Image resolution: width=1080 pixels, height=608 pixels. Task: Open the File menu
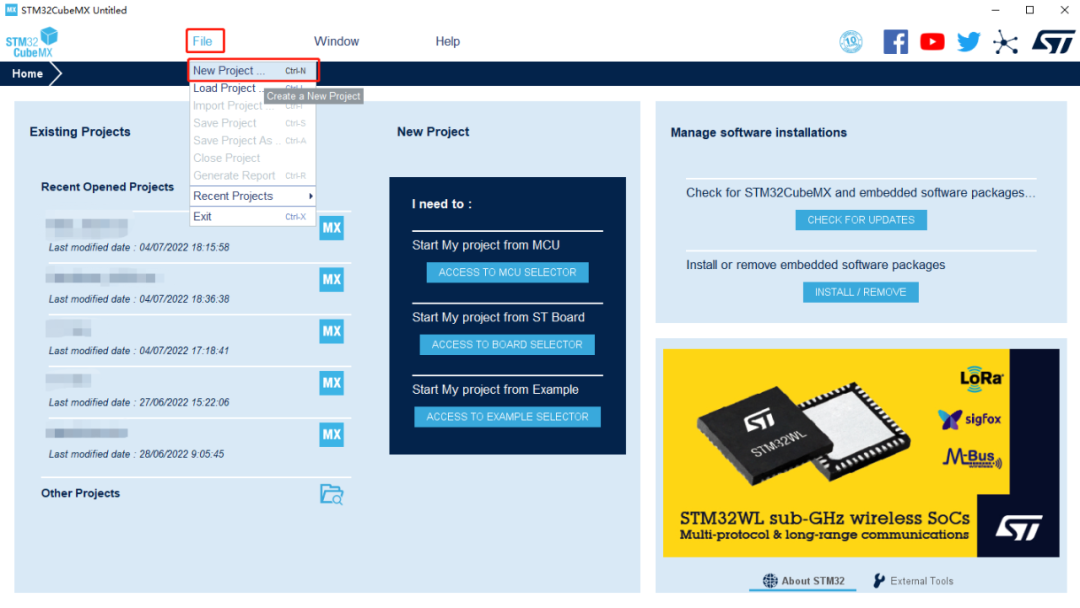tap(202, 41)
